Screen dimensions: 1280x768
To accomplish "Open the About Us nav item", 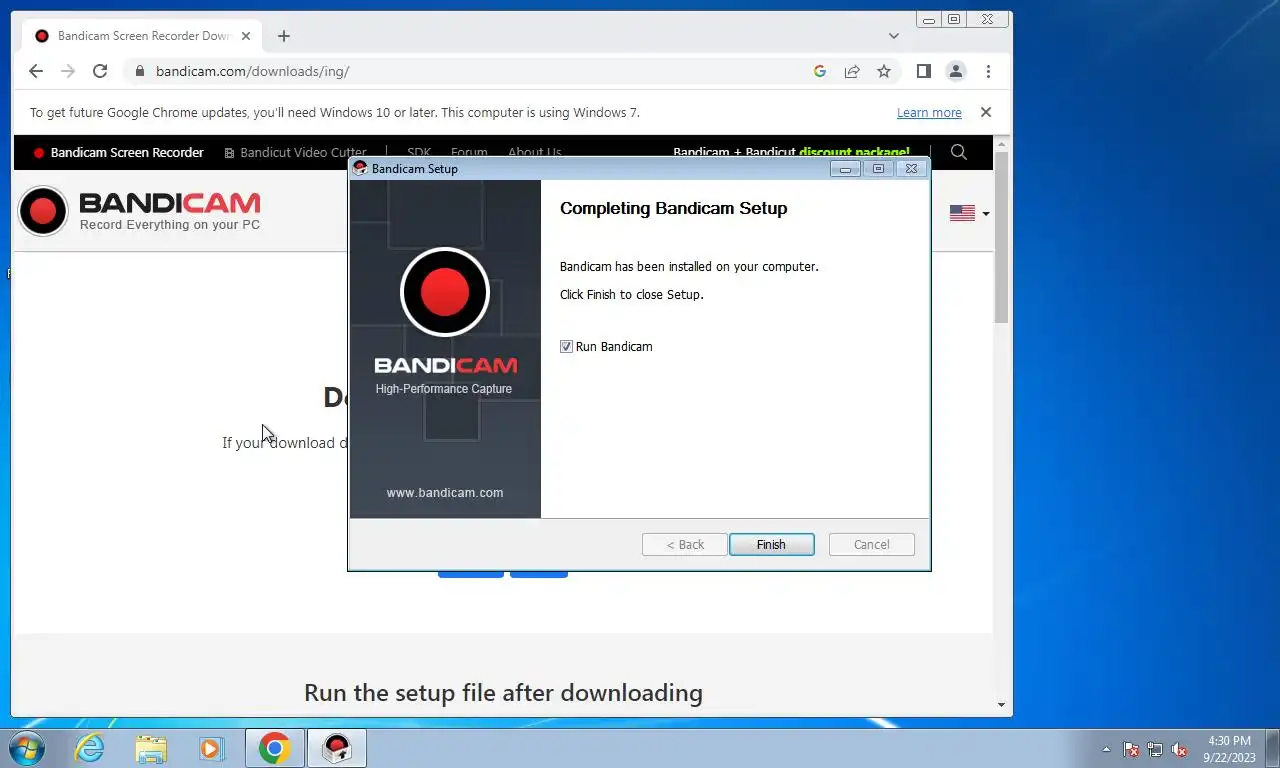I will (534, 153).
